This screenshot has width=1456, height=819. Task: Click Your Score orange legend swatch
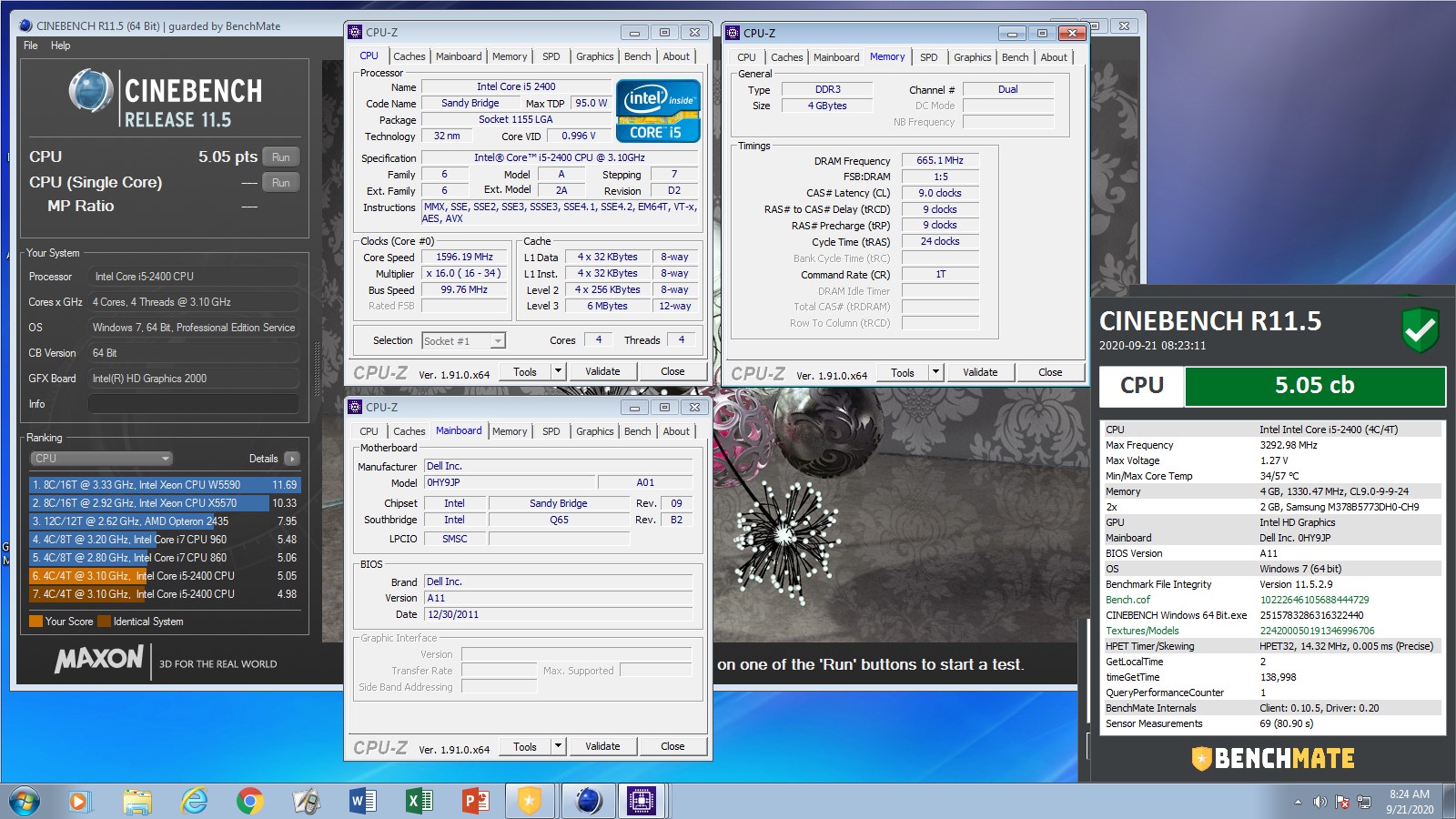coord(35,622)
